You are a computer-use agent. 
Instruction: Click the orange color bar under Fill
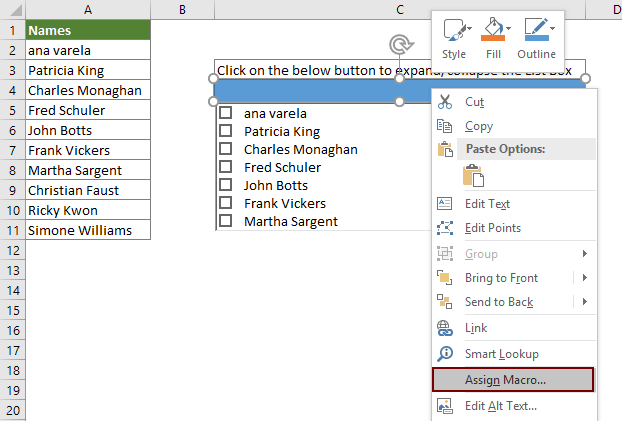tap(493, 39)
